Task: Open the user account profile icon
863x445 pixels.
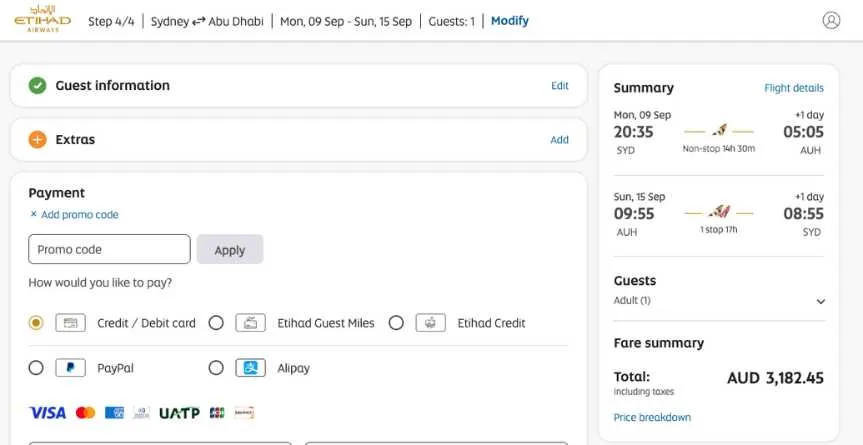Action: coord(831,20)
